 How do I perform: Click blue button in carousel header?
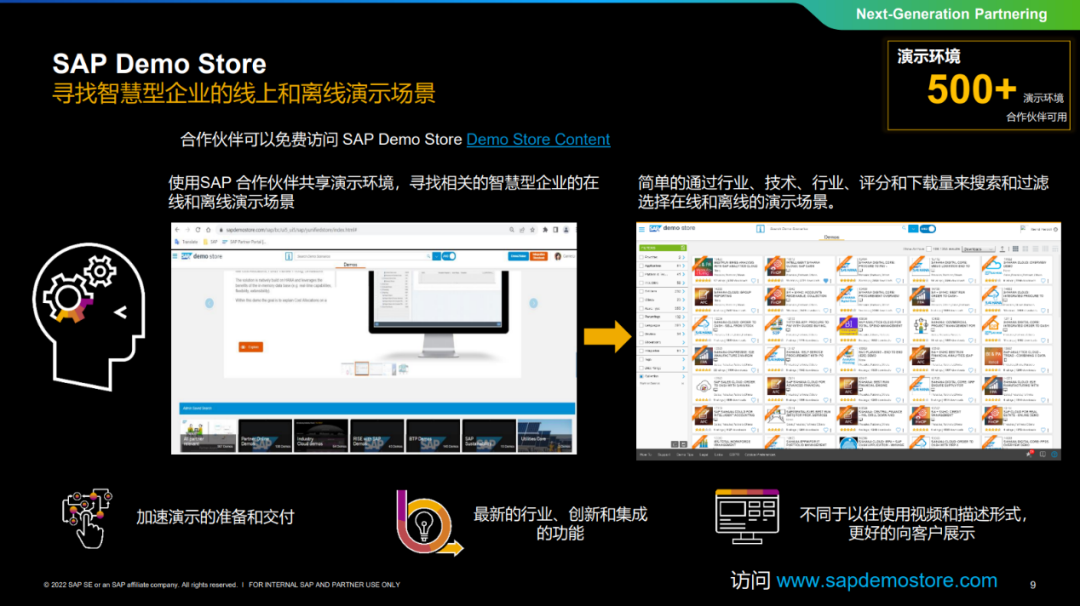click(x=518, y=256)
